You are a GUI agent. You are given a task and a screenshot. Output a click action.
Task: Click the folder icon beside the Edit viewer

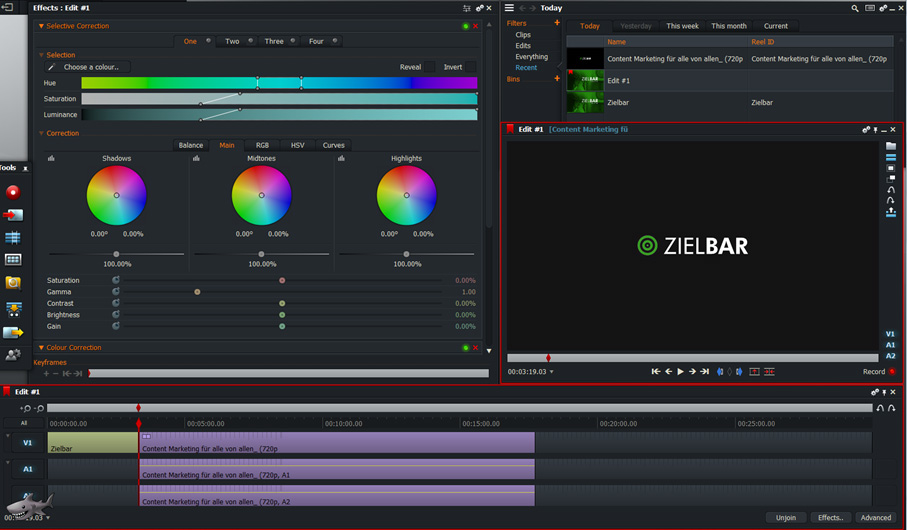coord(891,146)
